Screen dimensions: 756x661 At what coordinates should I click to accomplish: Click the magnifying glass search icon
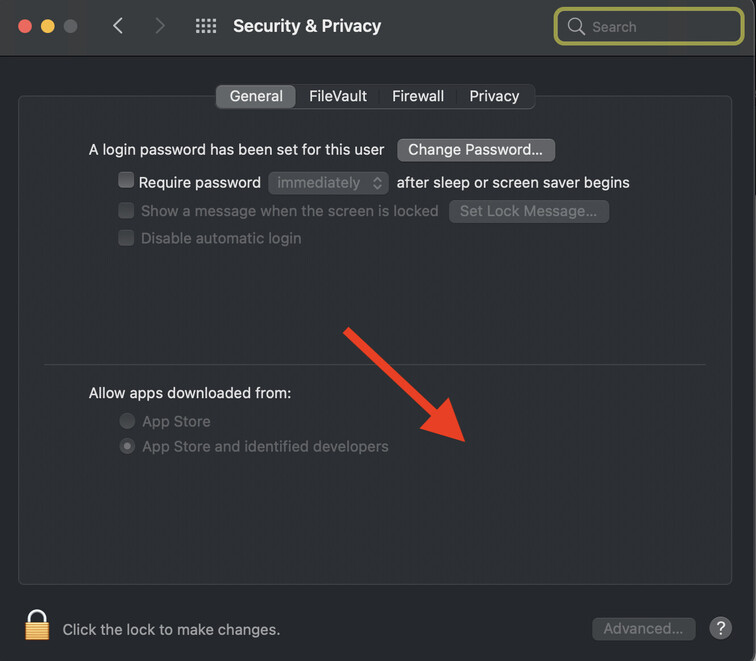[576, 27]
